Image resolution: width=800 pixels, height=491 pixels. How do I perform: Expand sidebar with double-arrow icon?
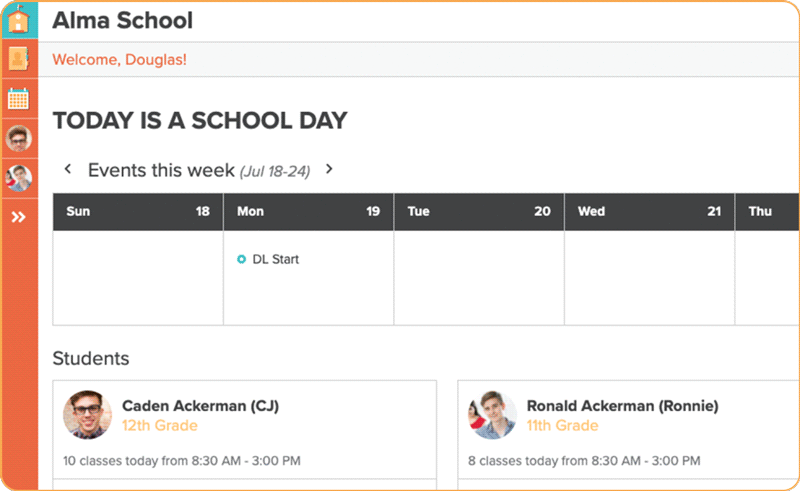pos(19,217)
